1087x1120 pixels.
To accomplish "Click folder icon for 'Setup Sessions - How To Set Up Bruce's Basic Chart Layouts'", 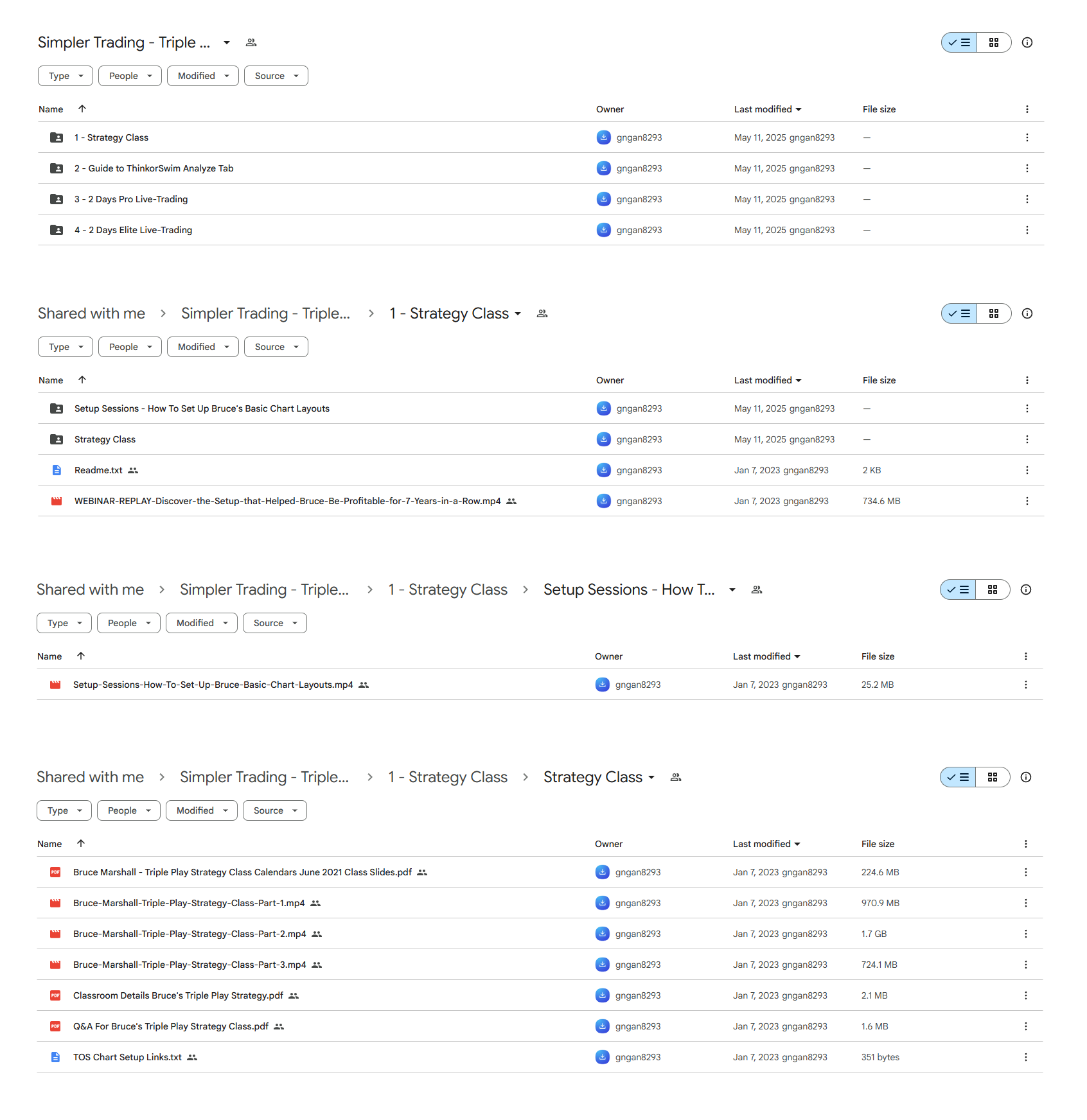I will (x=57, y=408).
